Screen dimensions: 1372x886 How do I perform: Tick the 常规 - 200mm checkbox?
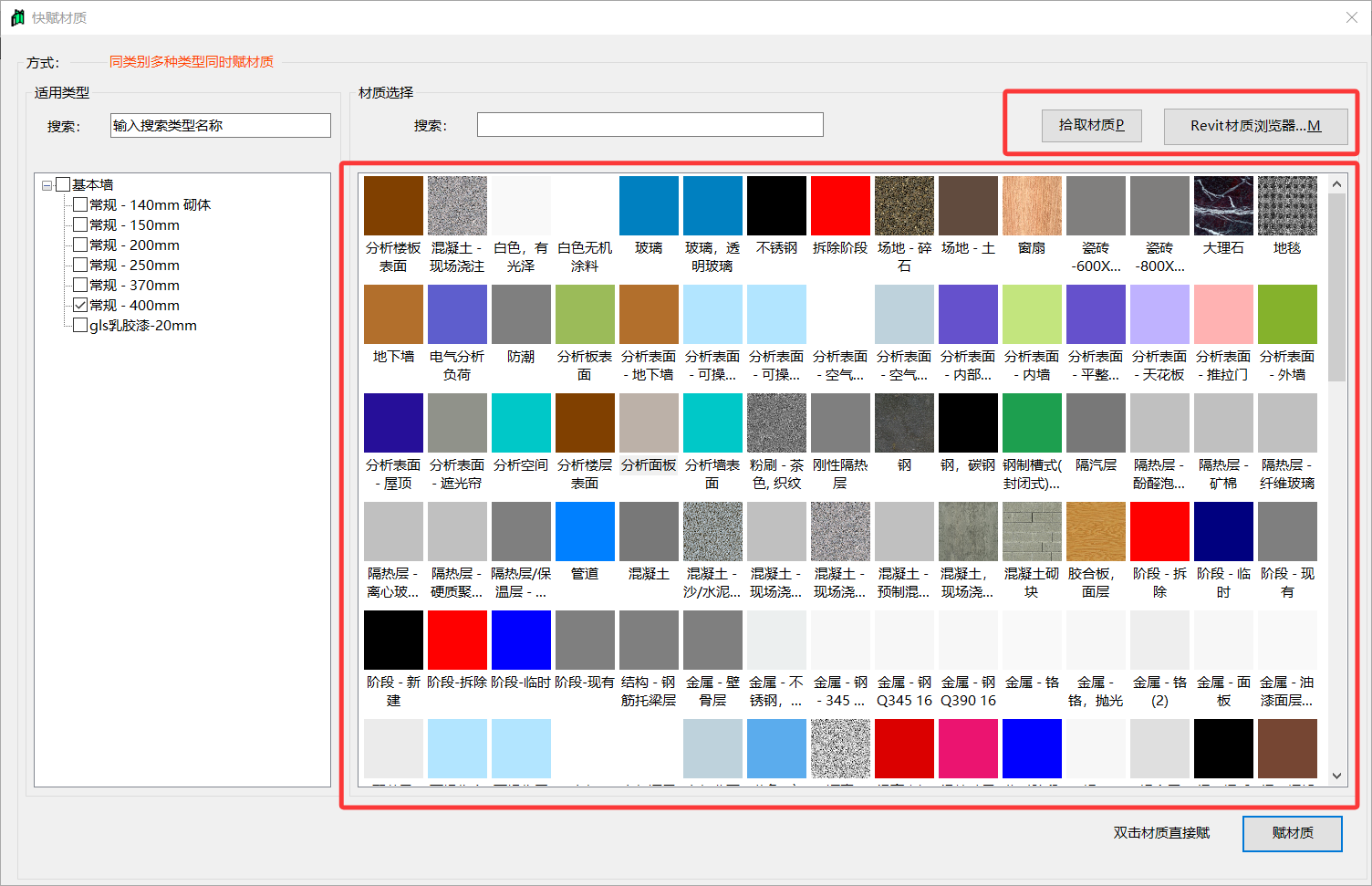pyautogui.click(x=80, y=245)
